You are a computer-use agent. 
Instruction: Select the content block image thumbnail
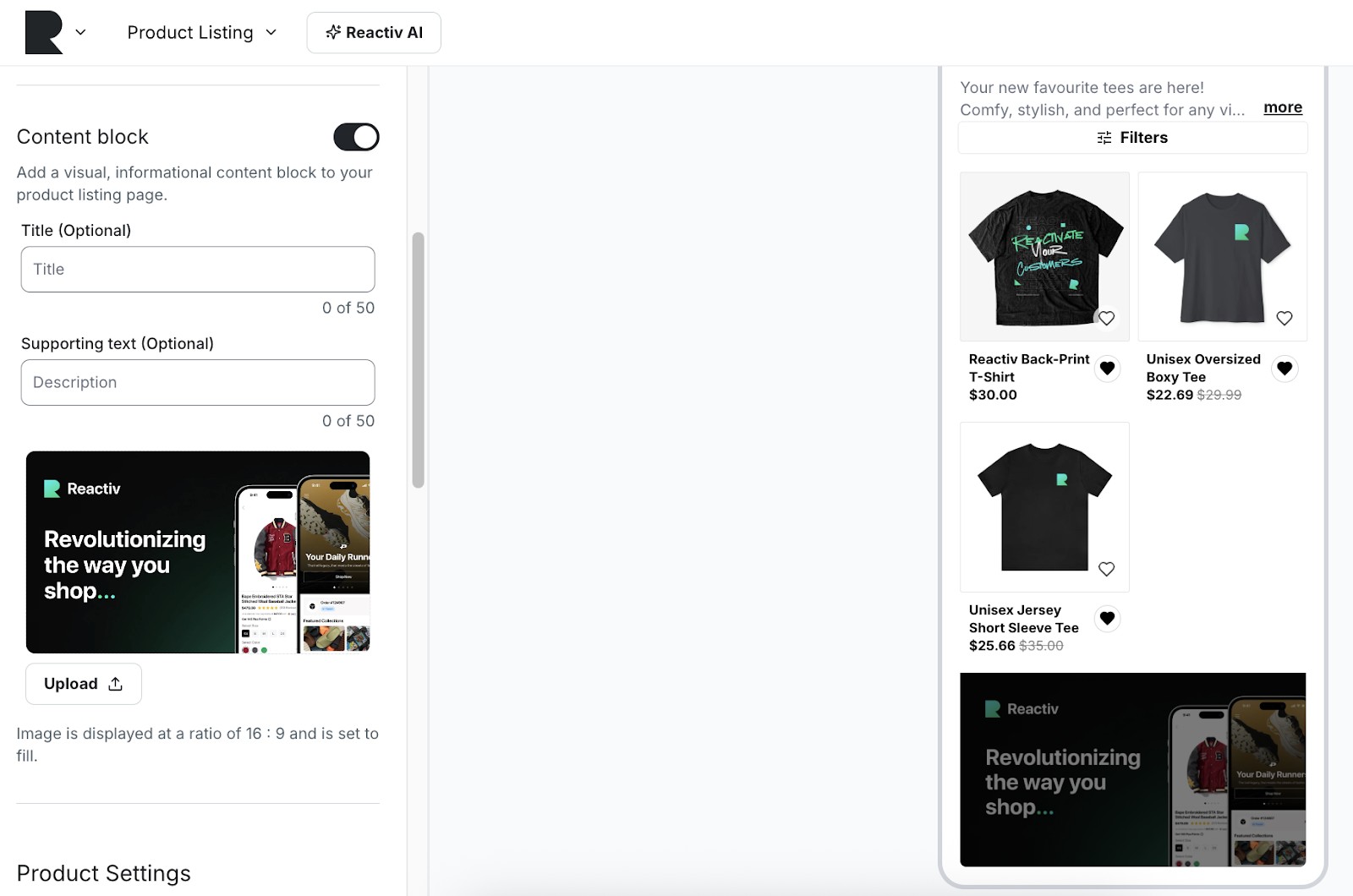198,552
